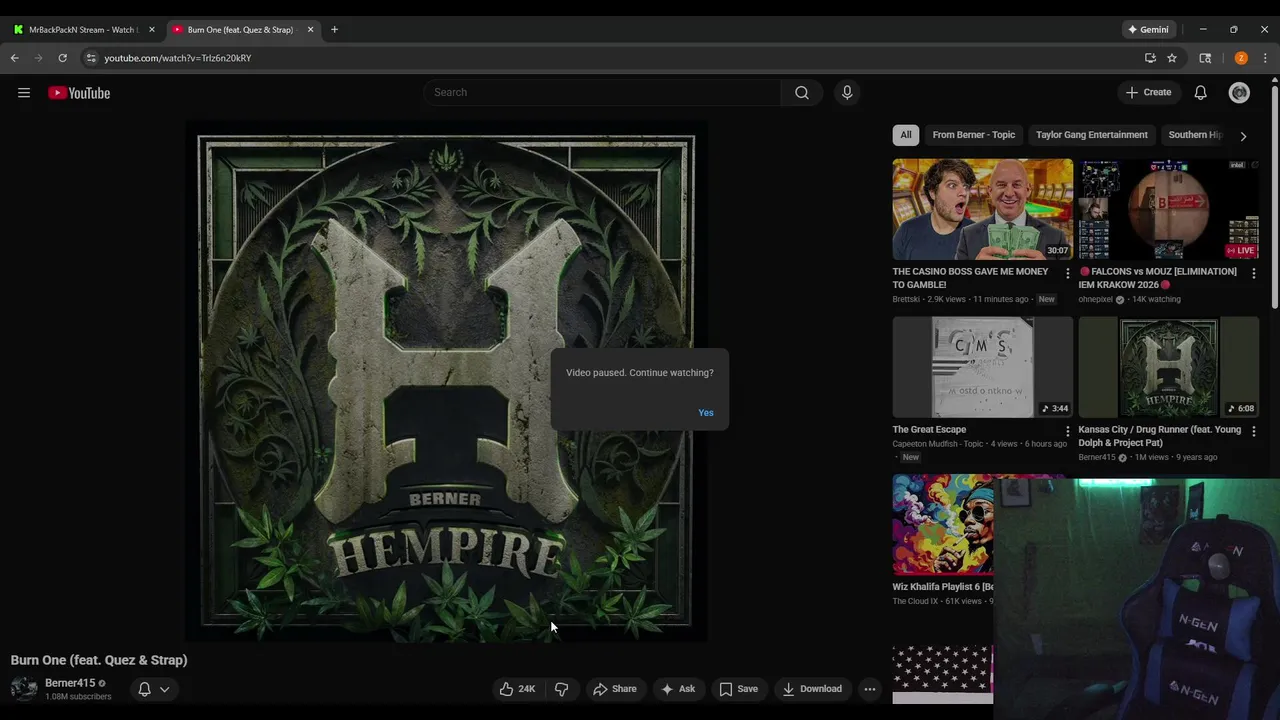Share the Burn One video
The image size is (1280, 720).
pos(614,689)
